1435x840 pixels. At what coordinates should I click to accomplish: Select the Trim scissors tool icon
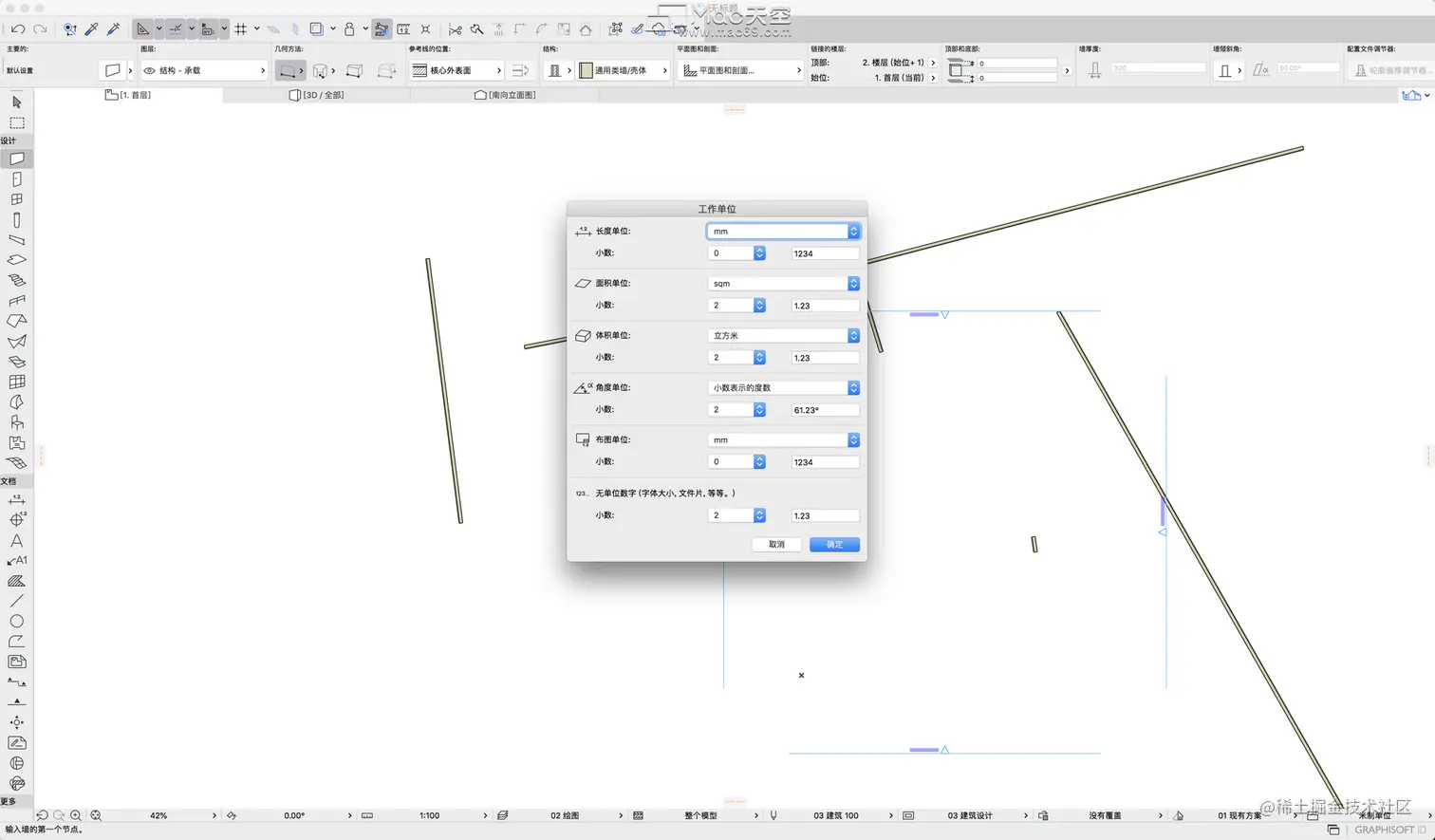[x=455, y=29]
